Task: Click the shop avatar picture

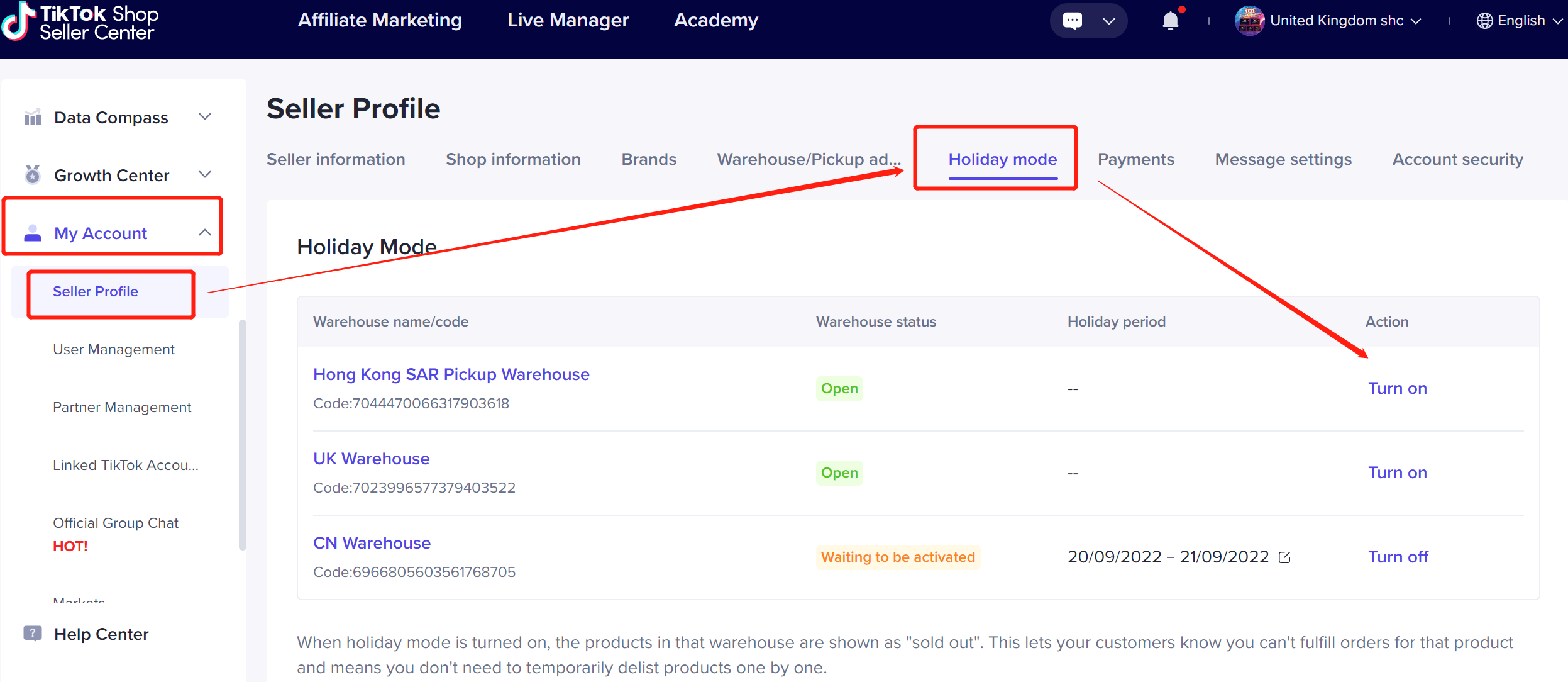Action: [x=1249, y=21]
